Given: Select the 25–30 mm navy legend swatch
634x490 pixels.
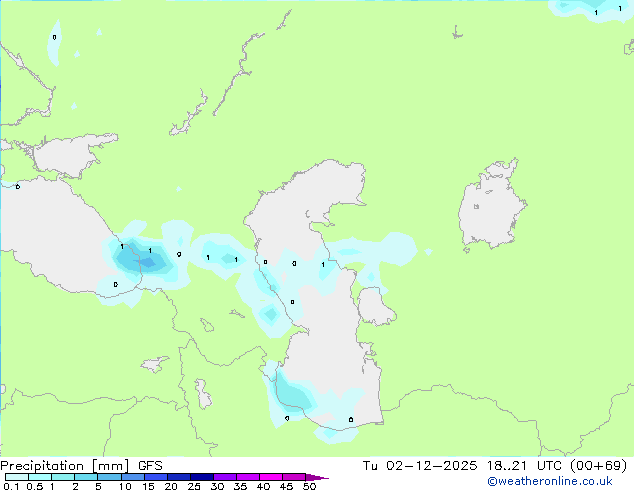Looking at the screenshot, I should click(202, 477).
